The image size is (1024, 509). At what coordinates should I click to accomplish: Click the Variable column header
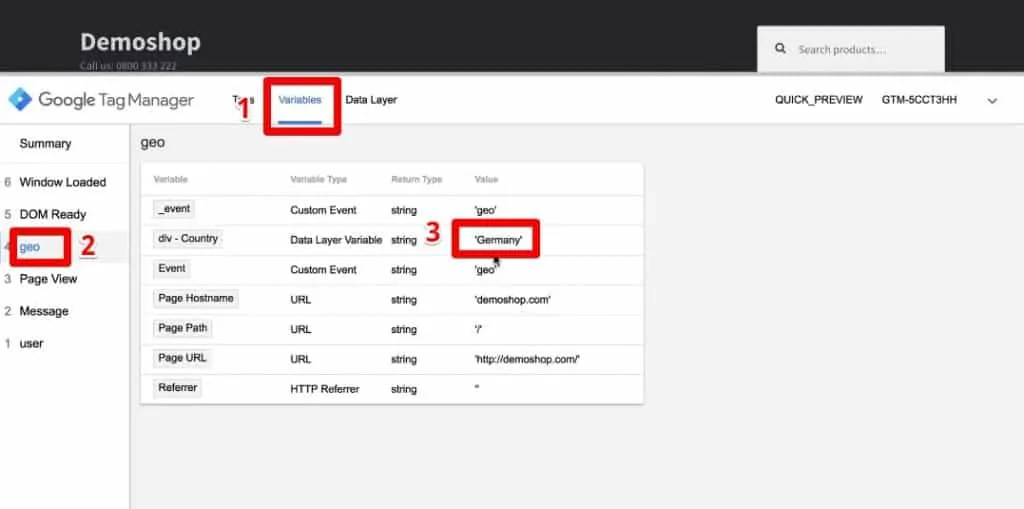(170, 179)
